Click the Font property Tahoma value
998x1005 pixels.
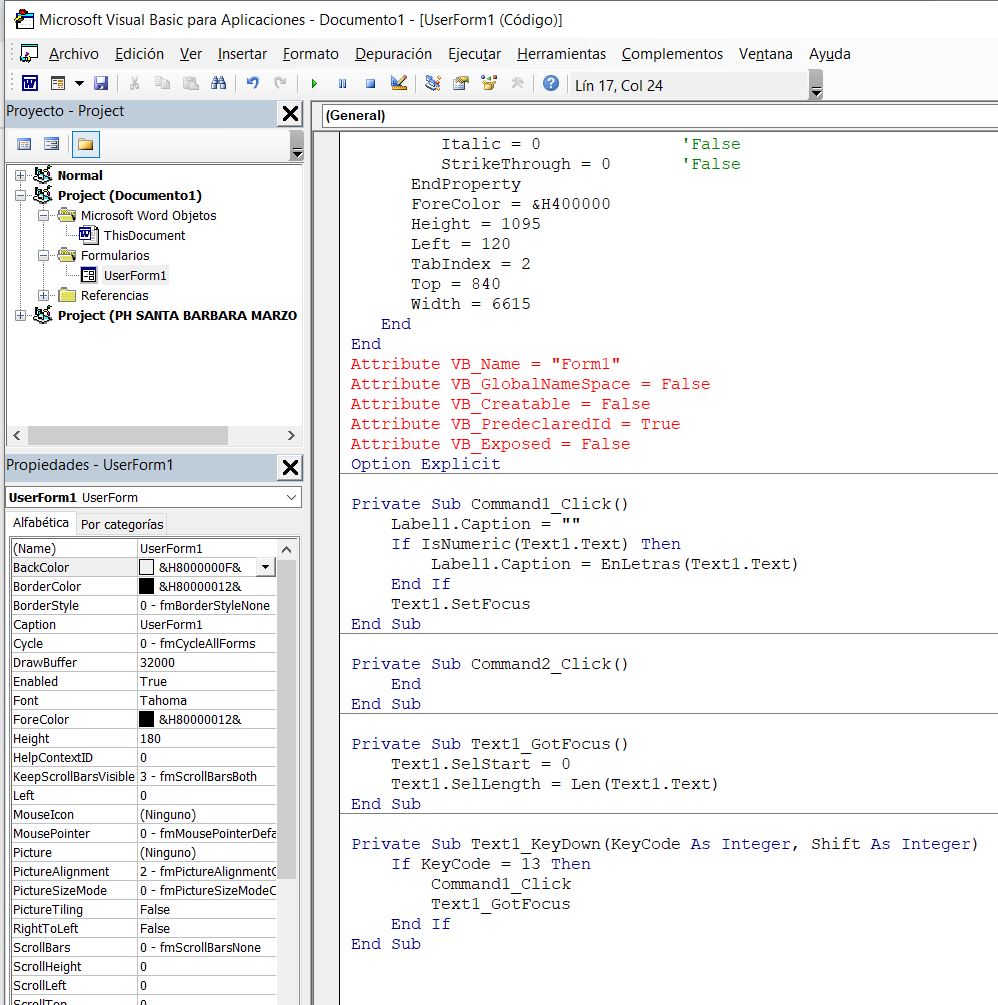click(207, 701)
